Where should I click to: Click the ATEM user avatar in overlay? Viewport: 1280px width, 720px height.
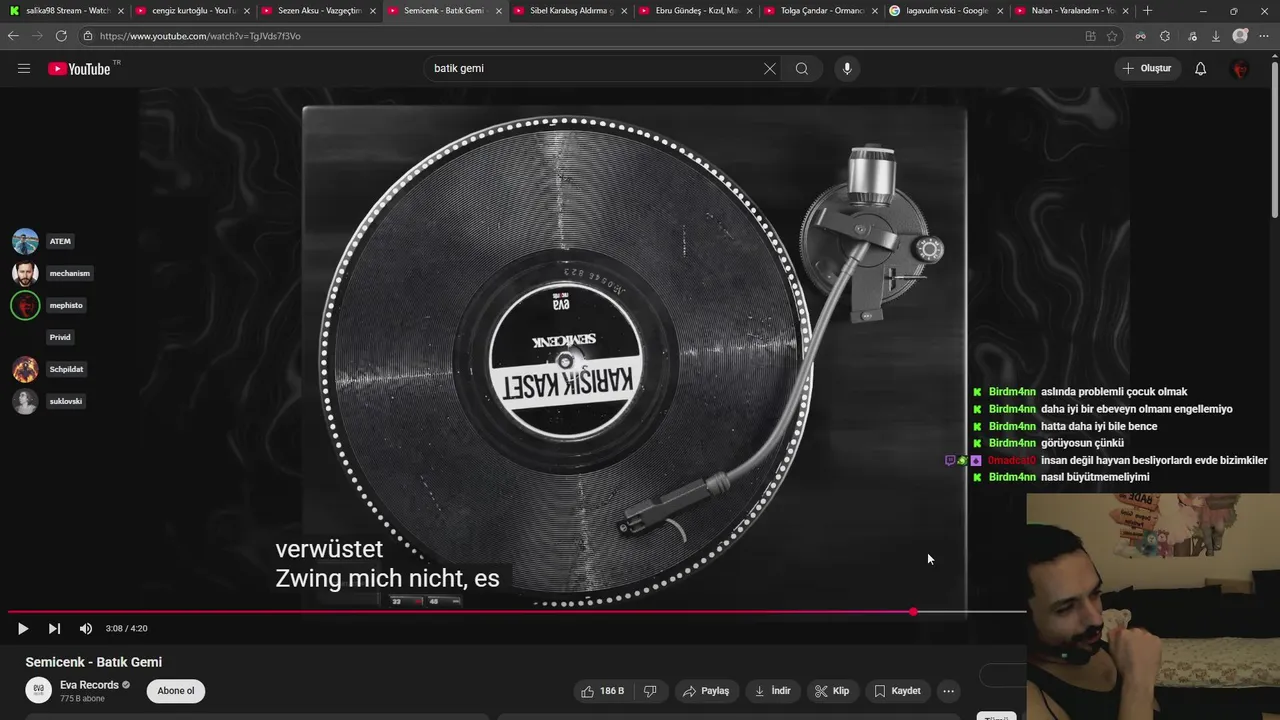tap(25, 241)
